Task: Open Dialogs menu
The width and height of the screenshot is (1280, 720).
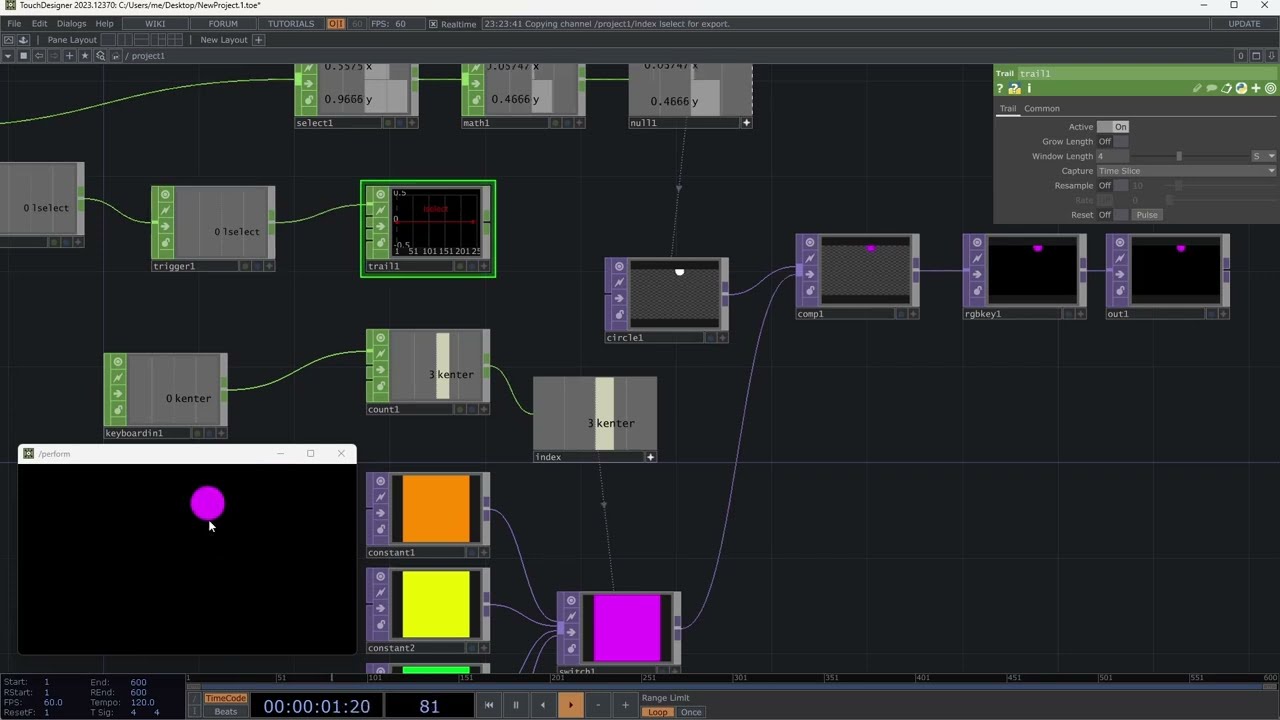Action: [71, 23]
